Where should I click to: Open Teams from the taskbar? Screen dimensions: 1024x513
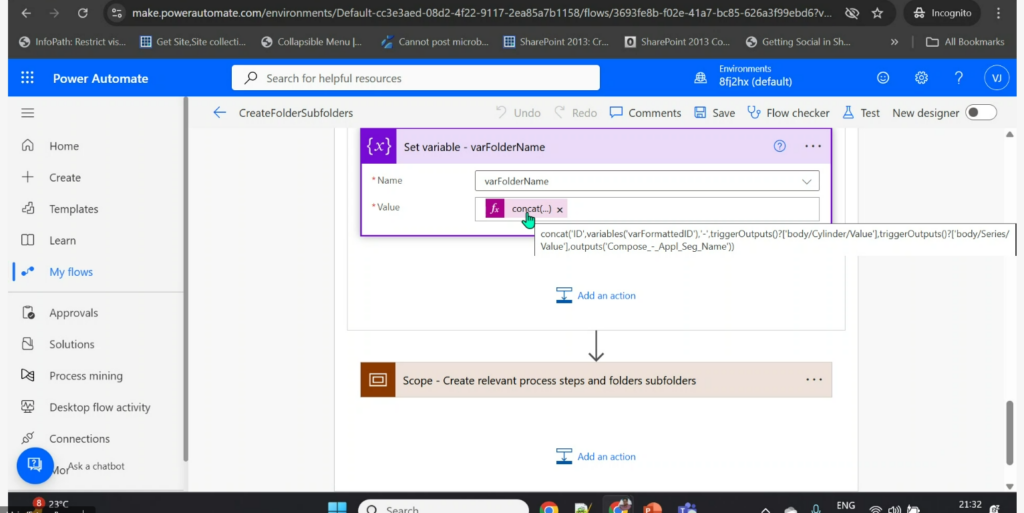686,508
